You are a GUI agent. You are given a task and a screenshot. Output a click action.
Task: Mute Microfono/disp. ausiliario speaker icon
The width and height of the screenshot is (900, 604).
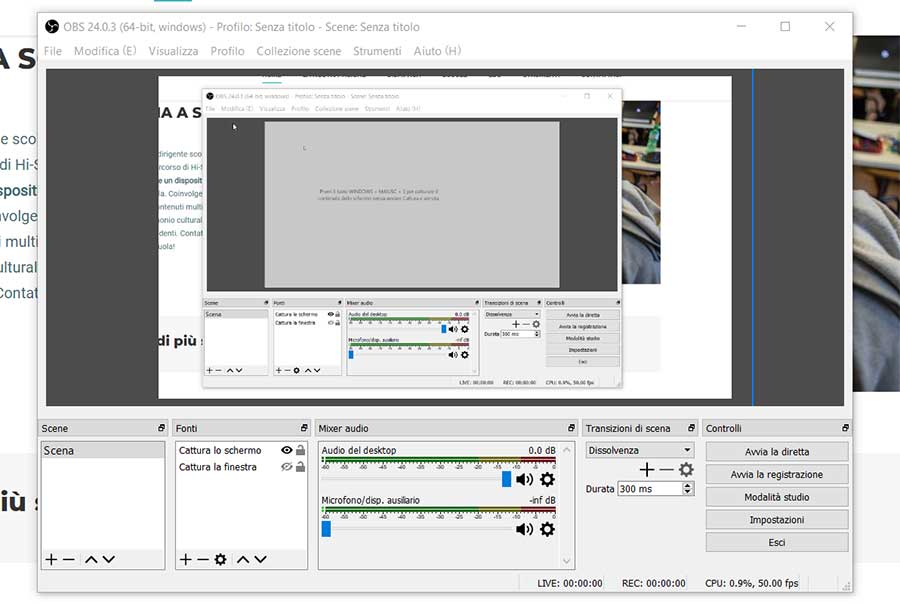(x=524, y=529)
